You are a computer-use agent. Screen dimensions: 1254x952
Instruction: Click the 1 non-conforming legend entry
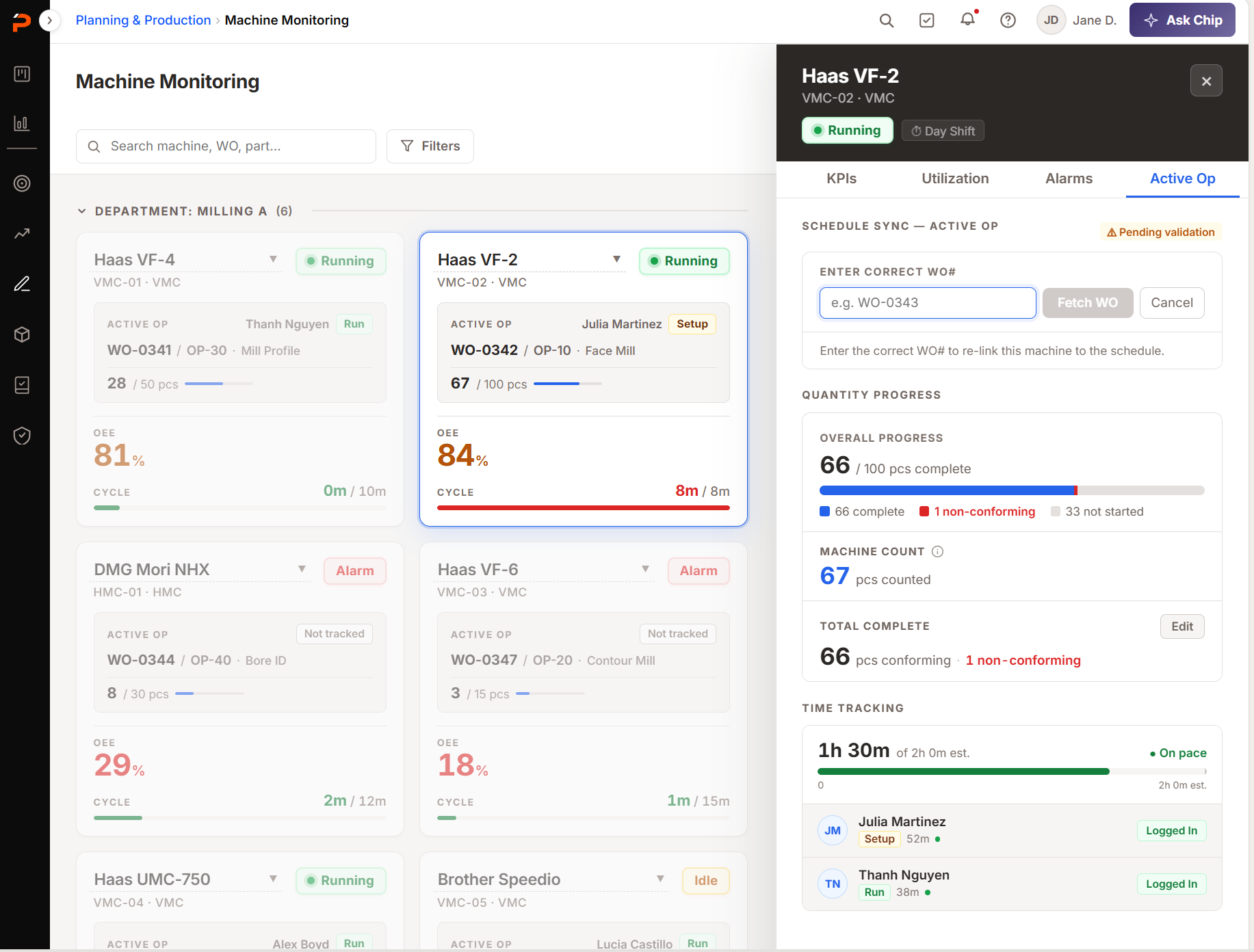(978, 512)
